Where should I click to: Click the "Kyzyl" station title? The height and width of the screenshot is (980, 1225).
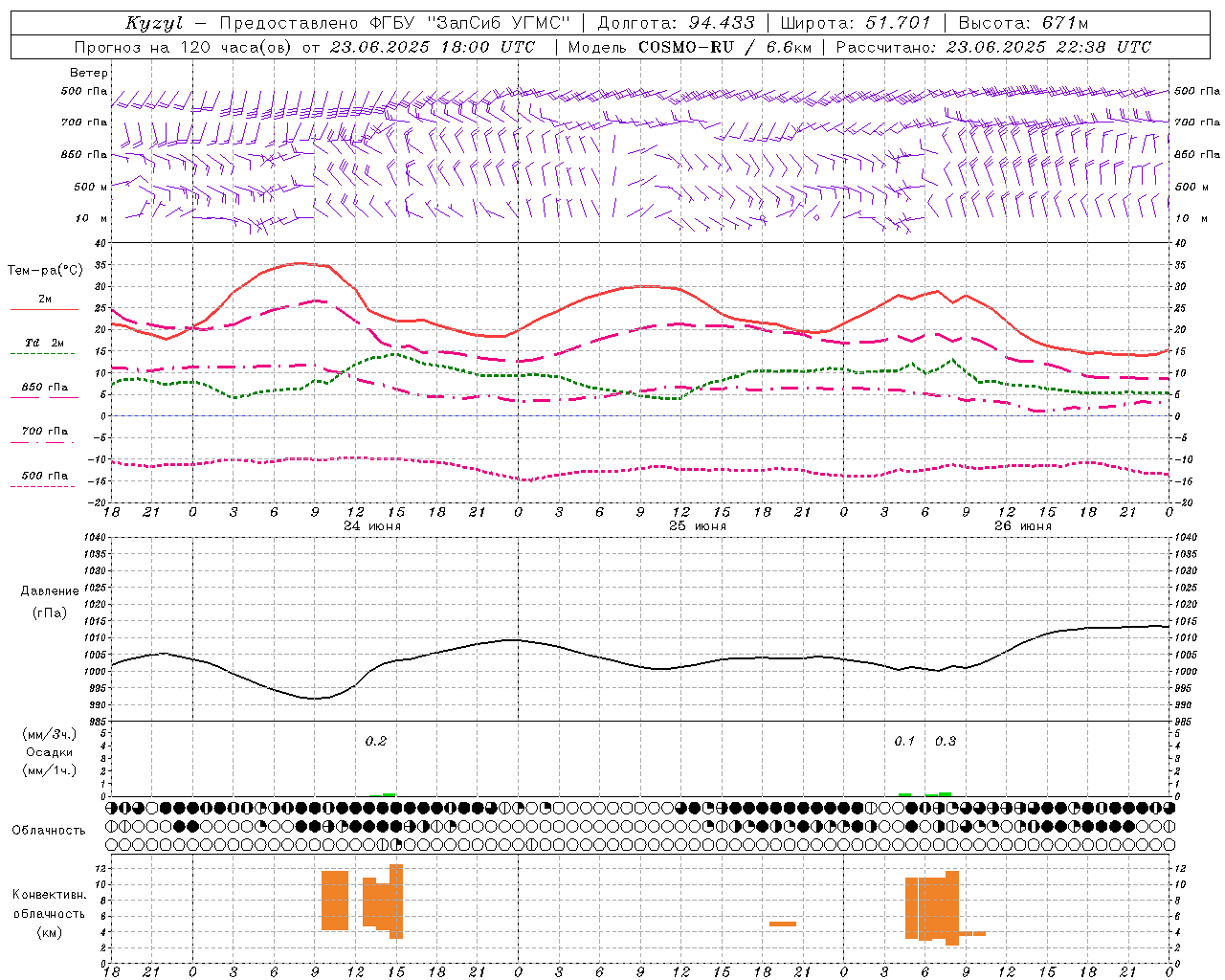[x=154, y=23]
